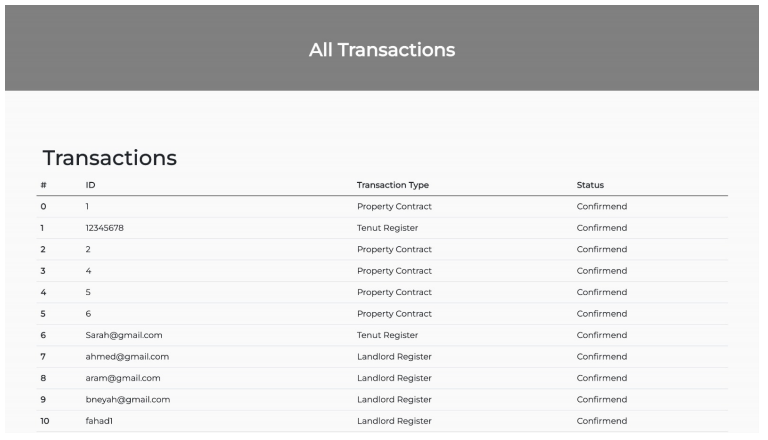Click Tenut Register in Sarah@gmail.com row
Screen dimensions: 768x440
387,335
